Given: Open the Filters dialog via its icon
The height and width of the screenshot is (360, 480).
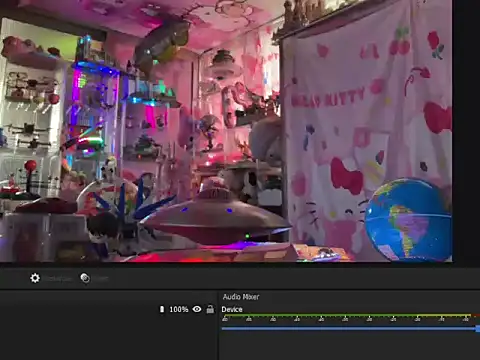Looking at the screenshot, I should point(85,278).
